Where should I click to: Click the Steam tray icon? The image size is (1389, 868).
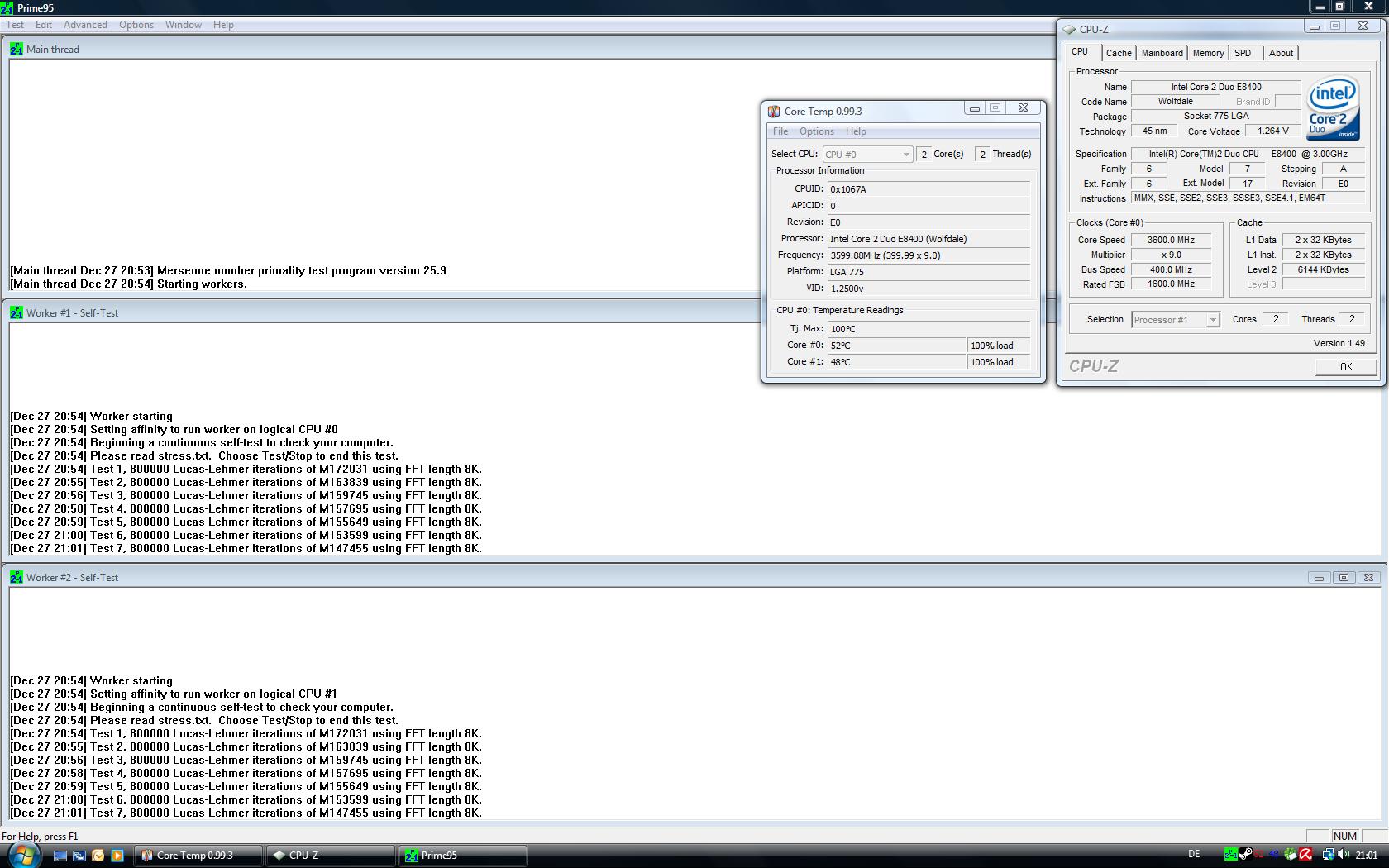click(x=1245, y=854)
